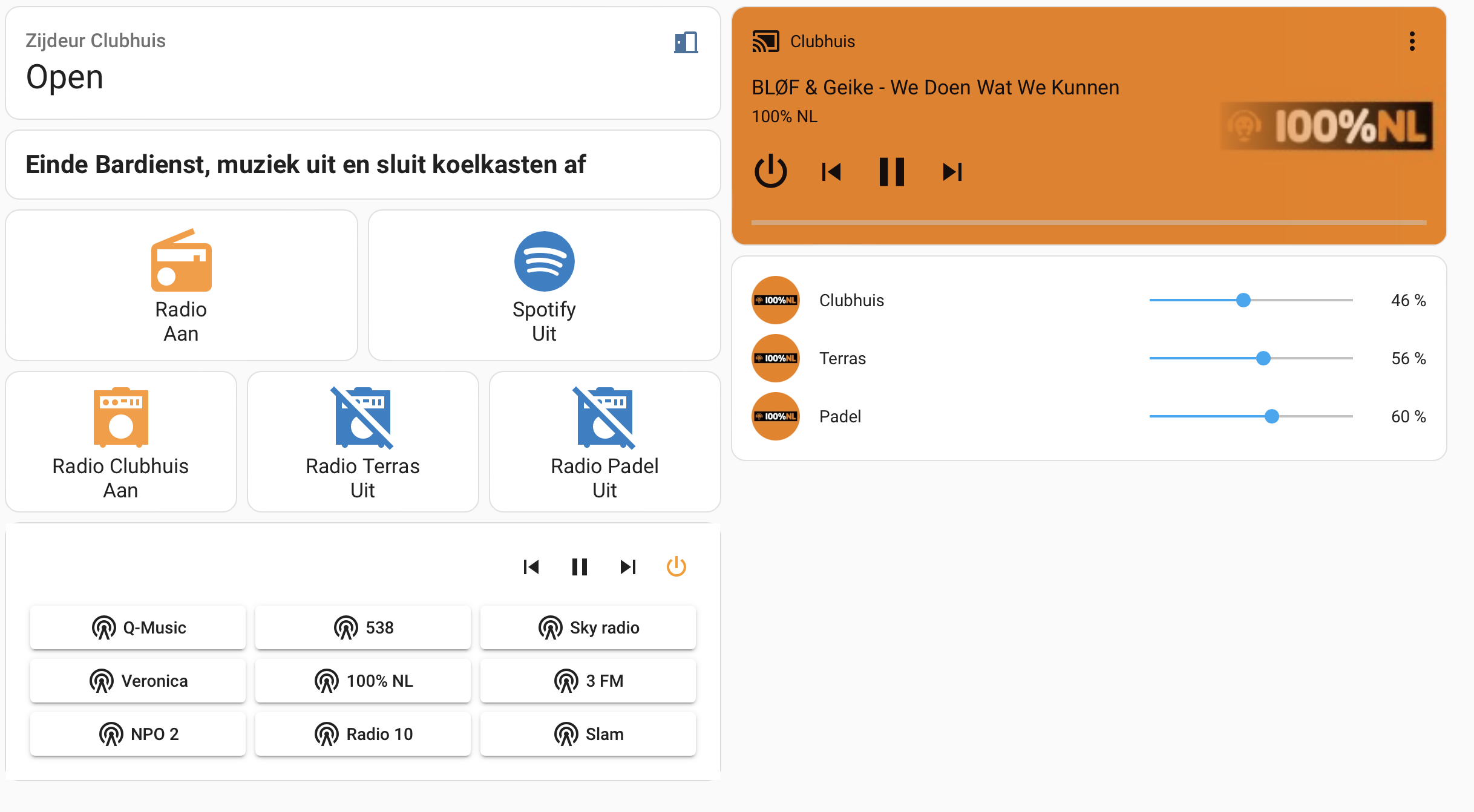Adjust the Terras volume slider
Image resolution: width=1474 pixels, height=812 pixels.
click(1263, 358)
